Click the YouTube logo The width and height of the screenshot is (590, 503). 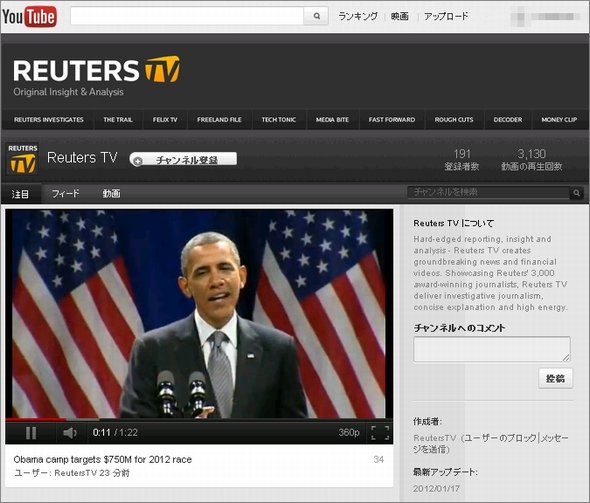(29, 17)
